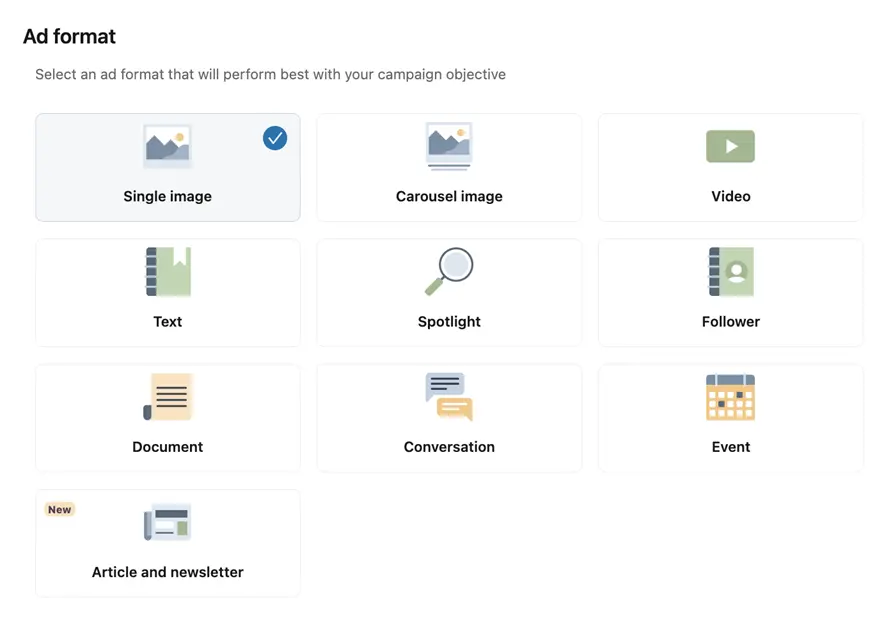The width and height of the screenshot is (893, 620).
Task: Open the Article and newsletter format
Action: point(166,543)
